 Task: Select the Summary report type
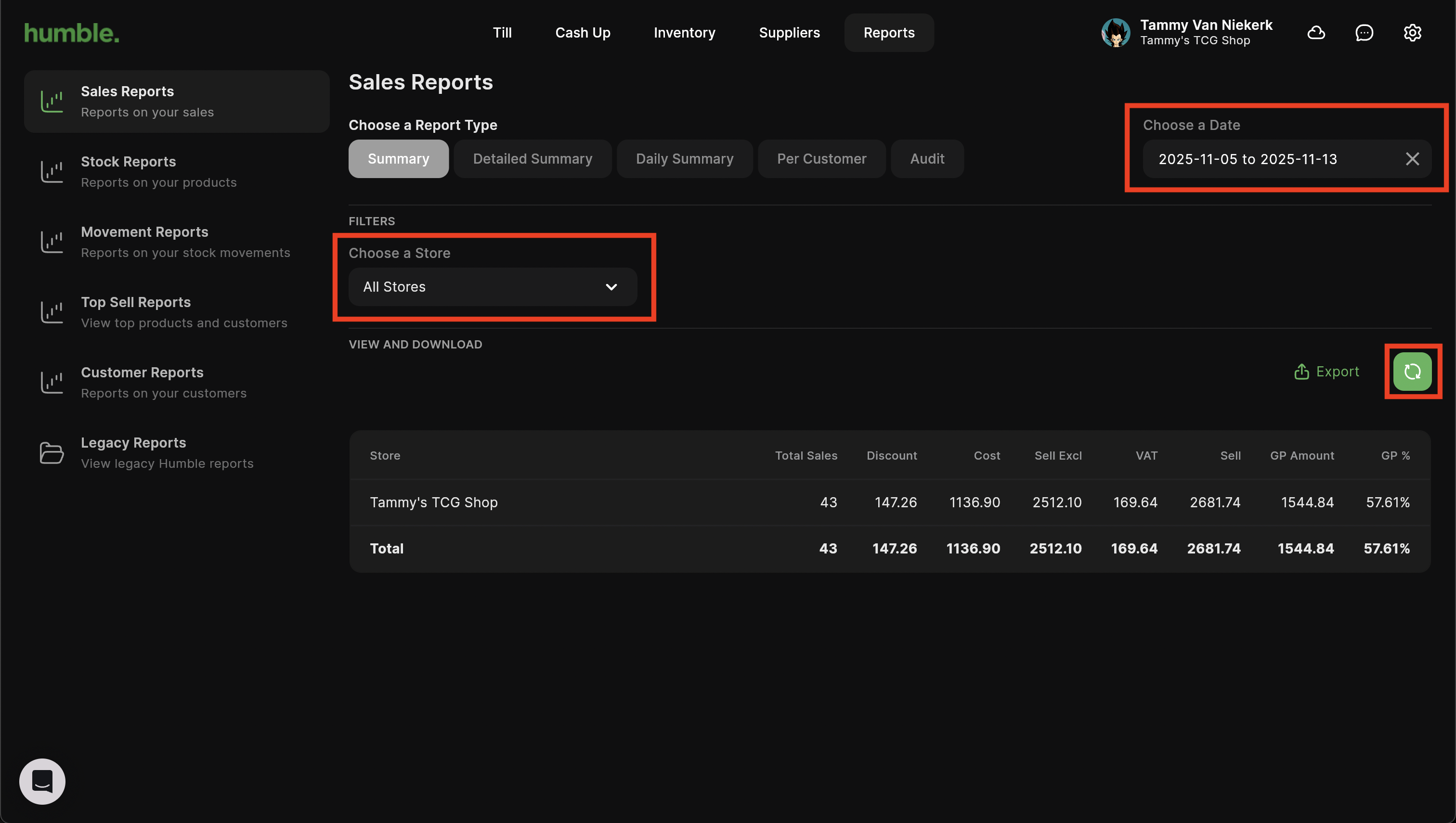pyautogui.click(x=398, y=159)
